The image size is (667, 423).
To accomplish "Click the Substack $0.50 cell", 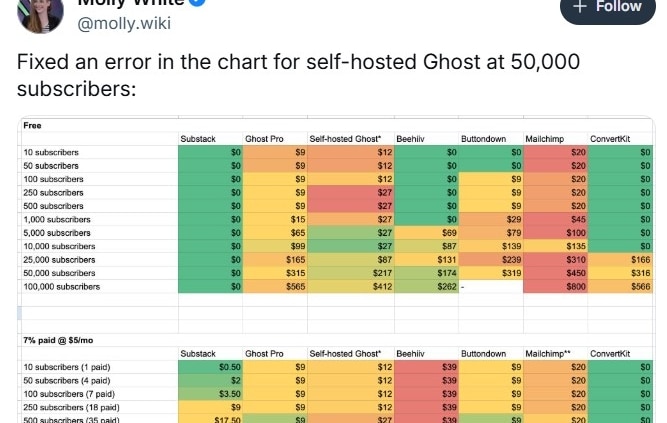I will coord(210,367).
